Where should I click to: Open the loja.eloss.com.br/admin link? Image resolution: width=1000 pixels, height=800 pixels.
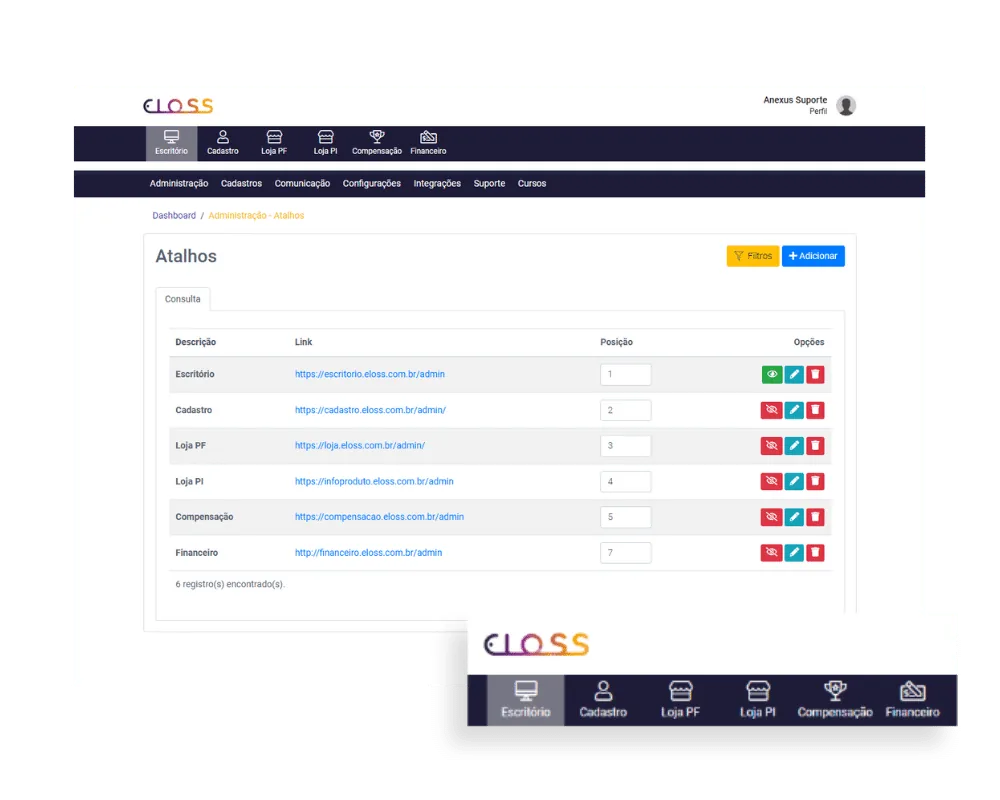click(x=360, y=446)
